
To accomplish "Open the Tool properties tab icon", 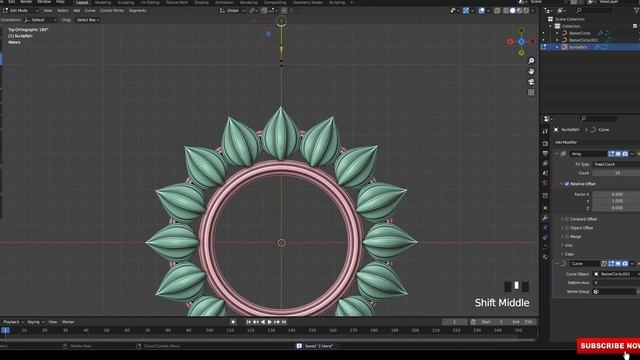I will (x=545, y=131).
